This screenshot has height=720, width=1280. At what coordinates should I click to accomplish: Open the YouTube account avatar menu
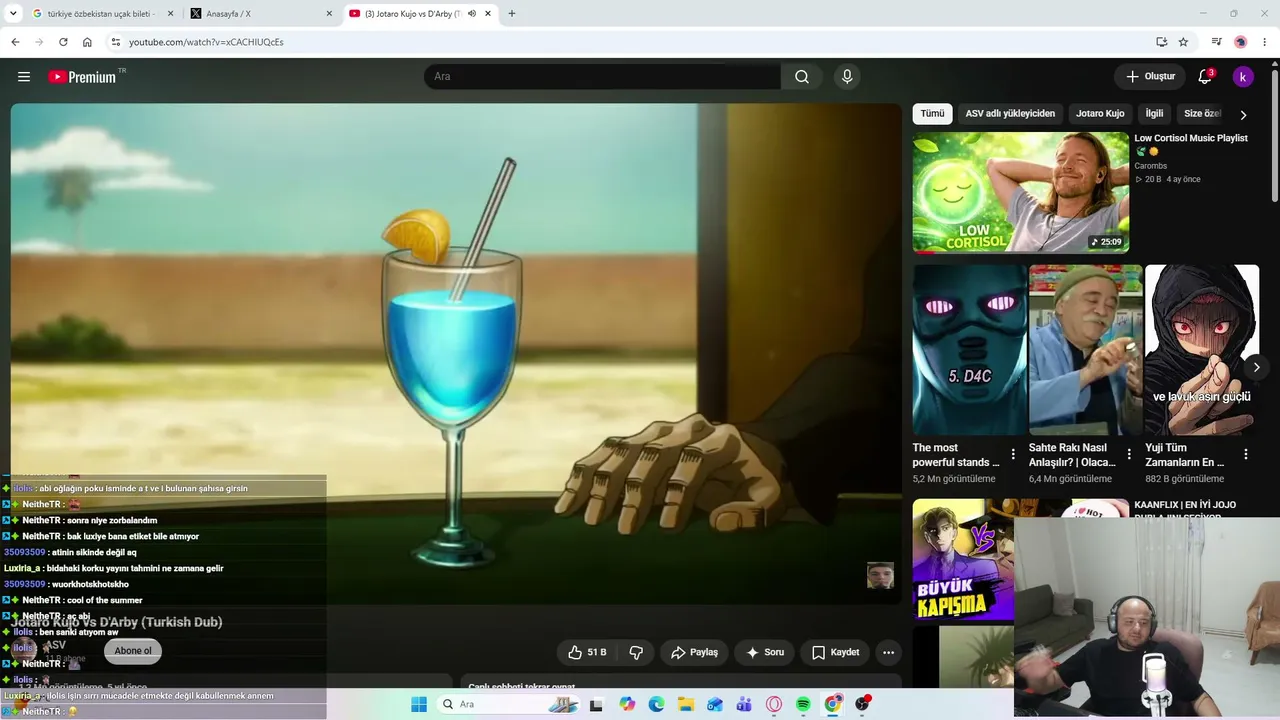click(1243, 77)
